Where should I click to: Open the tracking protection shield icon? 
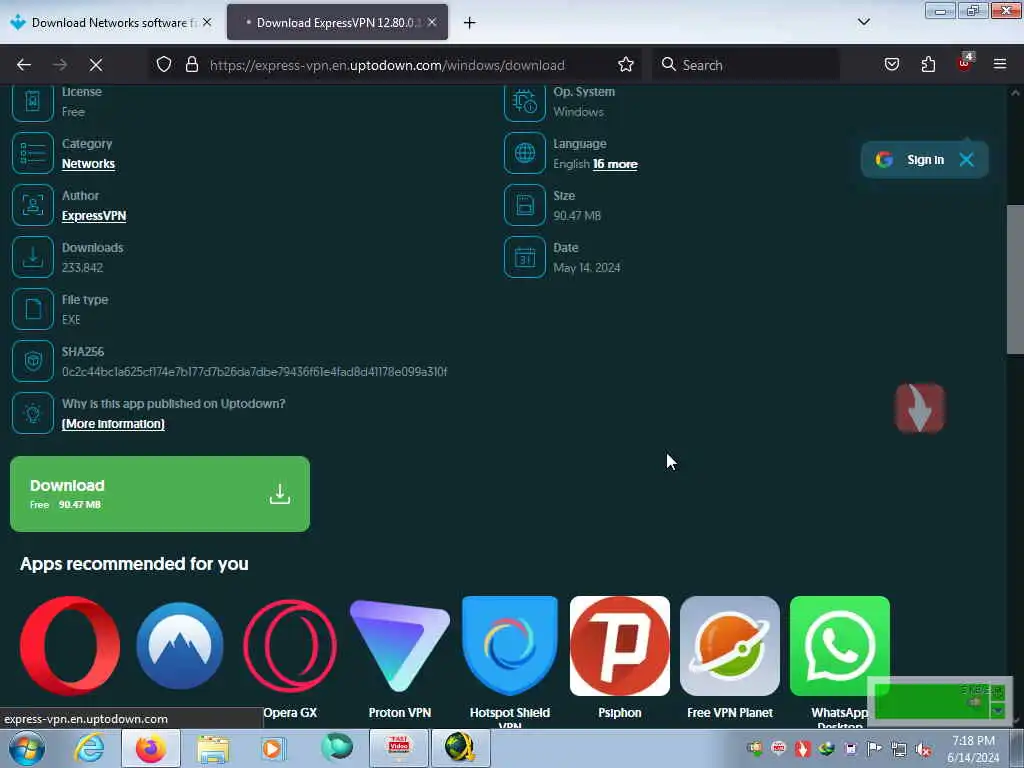[164, 65]
